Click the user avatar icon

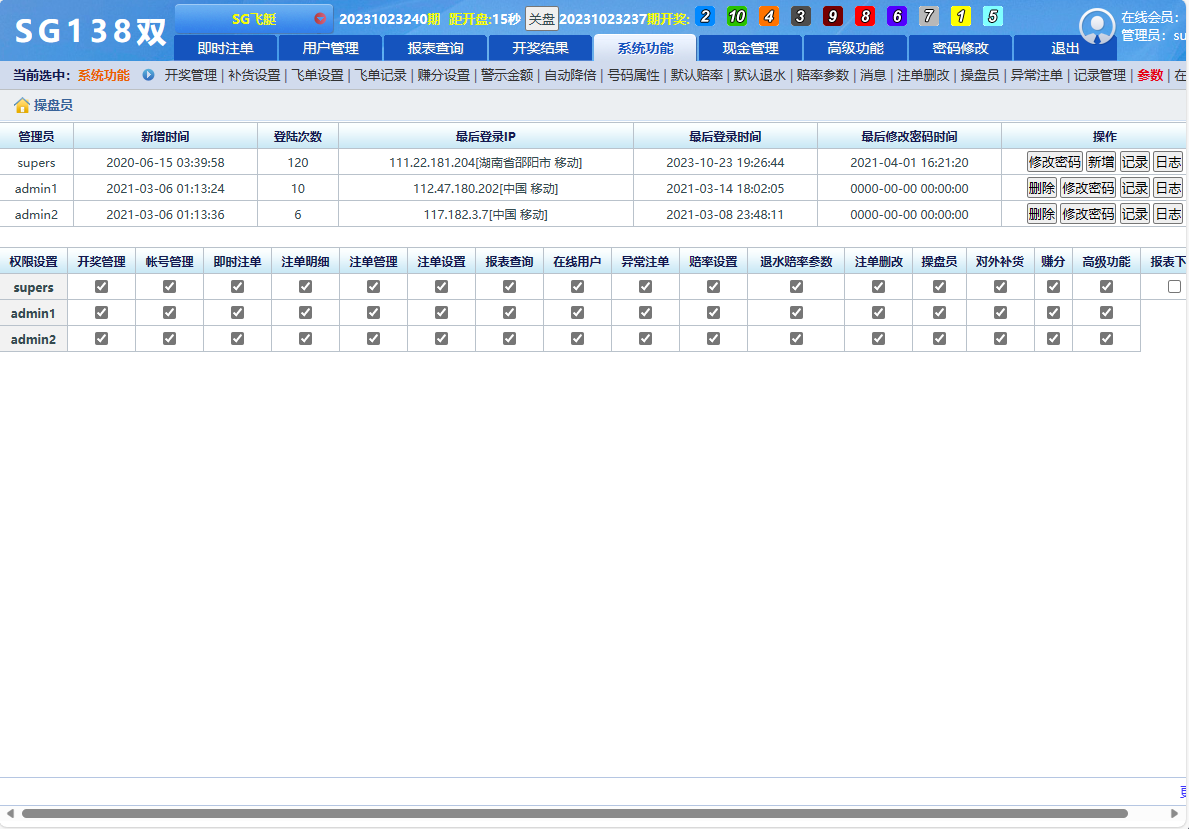[1096, 27]
